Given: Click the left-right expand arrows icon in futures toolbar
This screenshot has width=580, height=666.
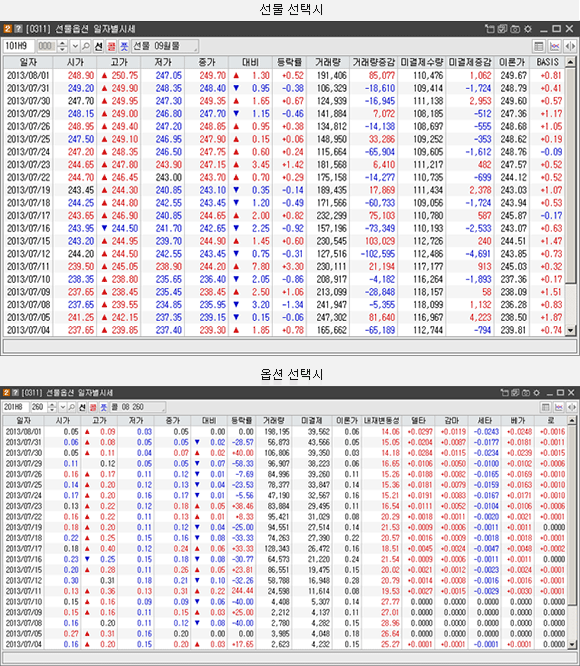Looking at the screenshot, I should [570, 46].
